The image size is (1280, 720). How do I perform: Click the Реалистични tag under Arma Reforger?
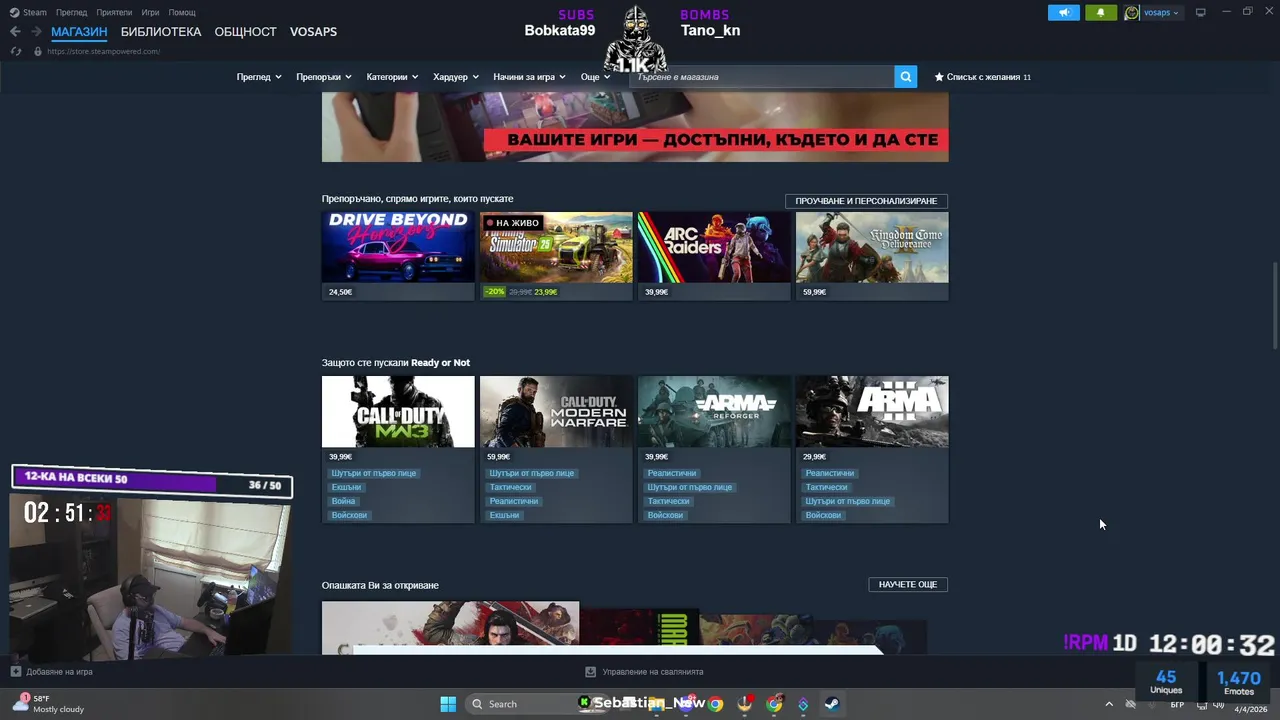[672, 473]
